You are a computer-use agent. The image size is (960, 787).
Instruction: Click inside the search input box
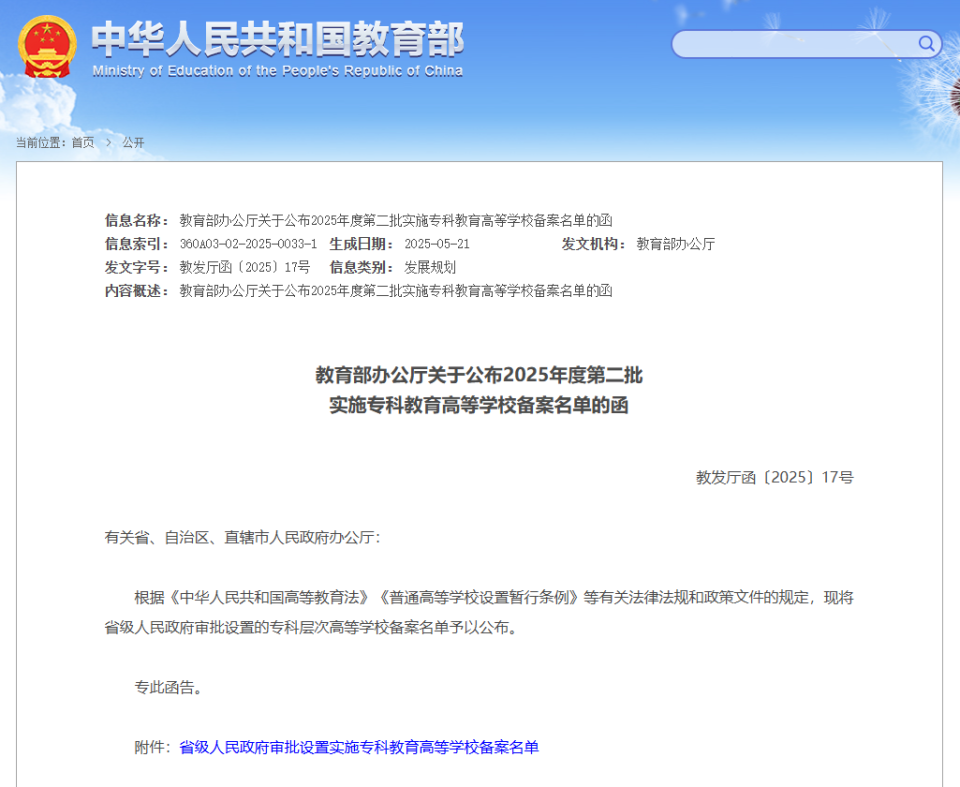(790, 44)
